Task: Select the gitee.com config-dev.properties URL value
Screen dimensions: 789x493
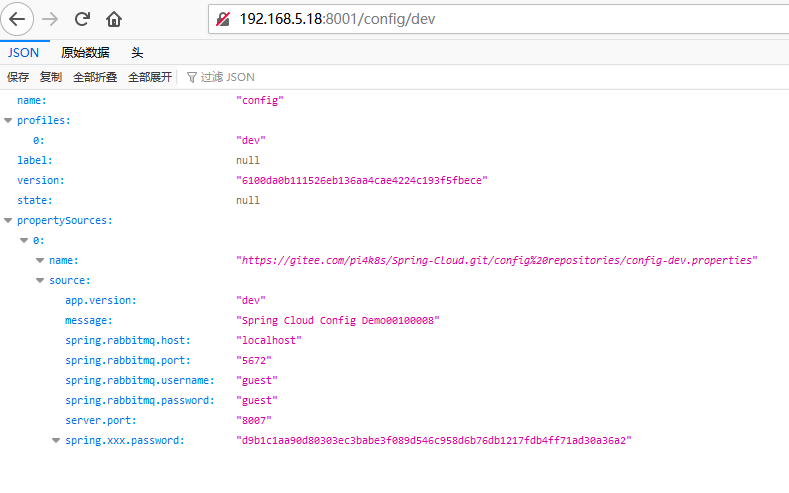Action: [497, 260]
